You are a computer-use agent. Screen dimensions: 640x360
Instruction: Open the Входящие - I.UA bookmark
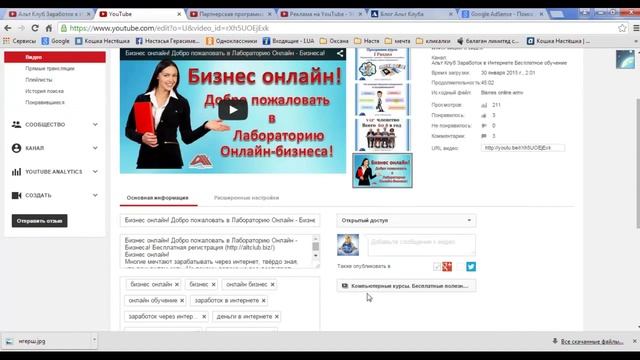[288, 41]
